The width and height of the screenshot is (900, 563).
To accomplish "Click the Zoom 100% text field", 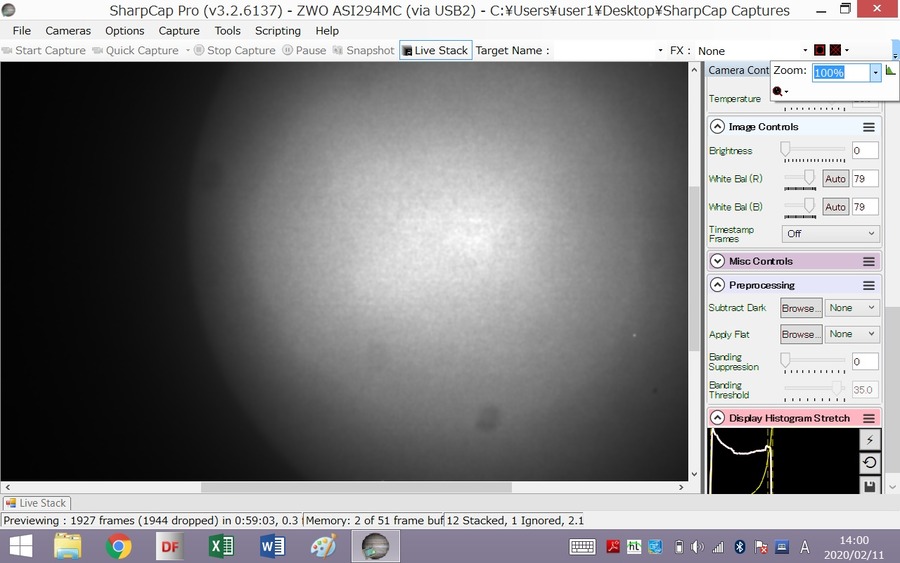I will tap(841, 72).
